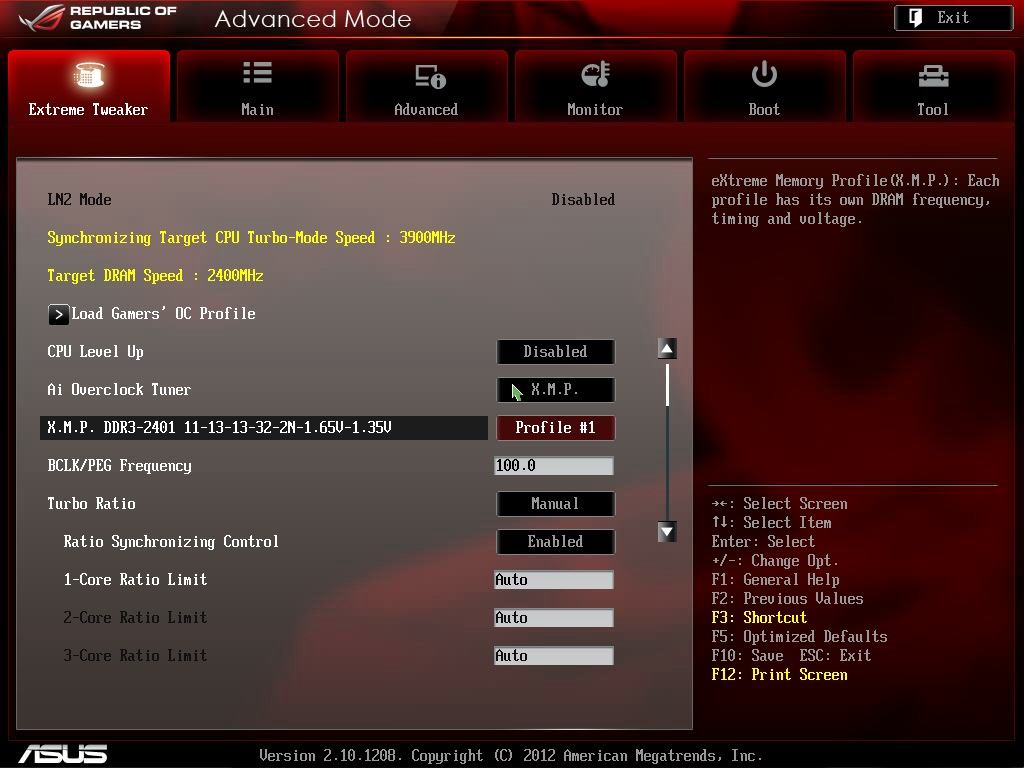The image size is (1024, 768).
Task: Open the CPU Level Up Disabled dropdown
Action: pyautogui.click(x=555, y=351)
